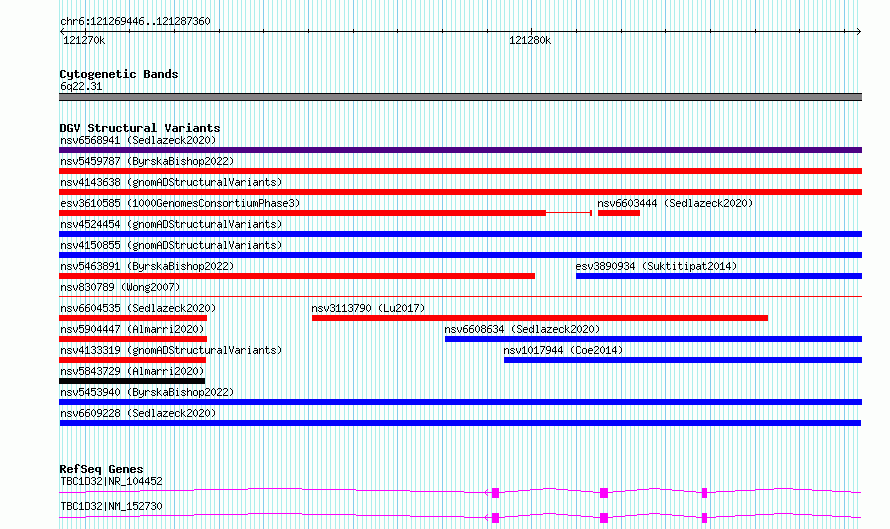
Task: Click the Cytogenetic Bands track title
Action: 119,74
